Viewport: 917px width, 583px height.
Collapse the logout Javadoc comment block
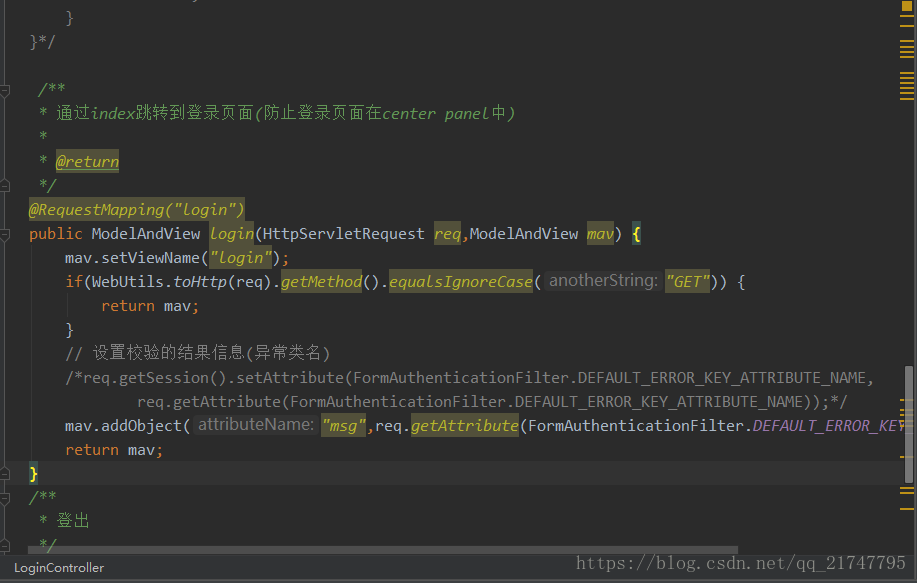(x=6, y=497)
